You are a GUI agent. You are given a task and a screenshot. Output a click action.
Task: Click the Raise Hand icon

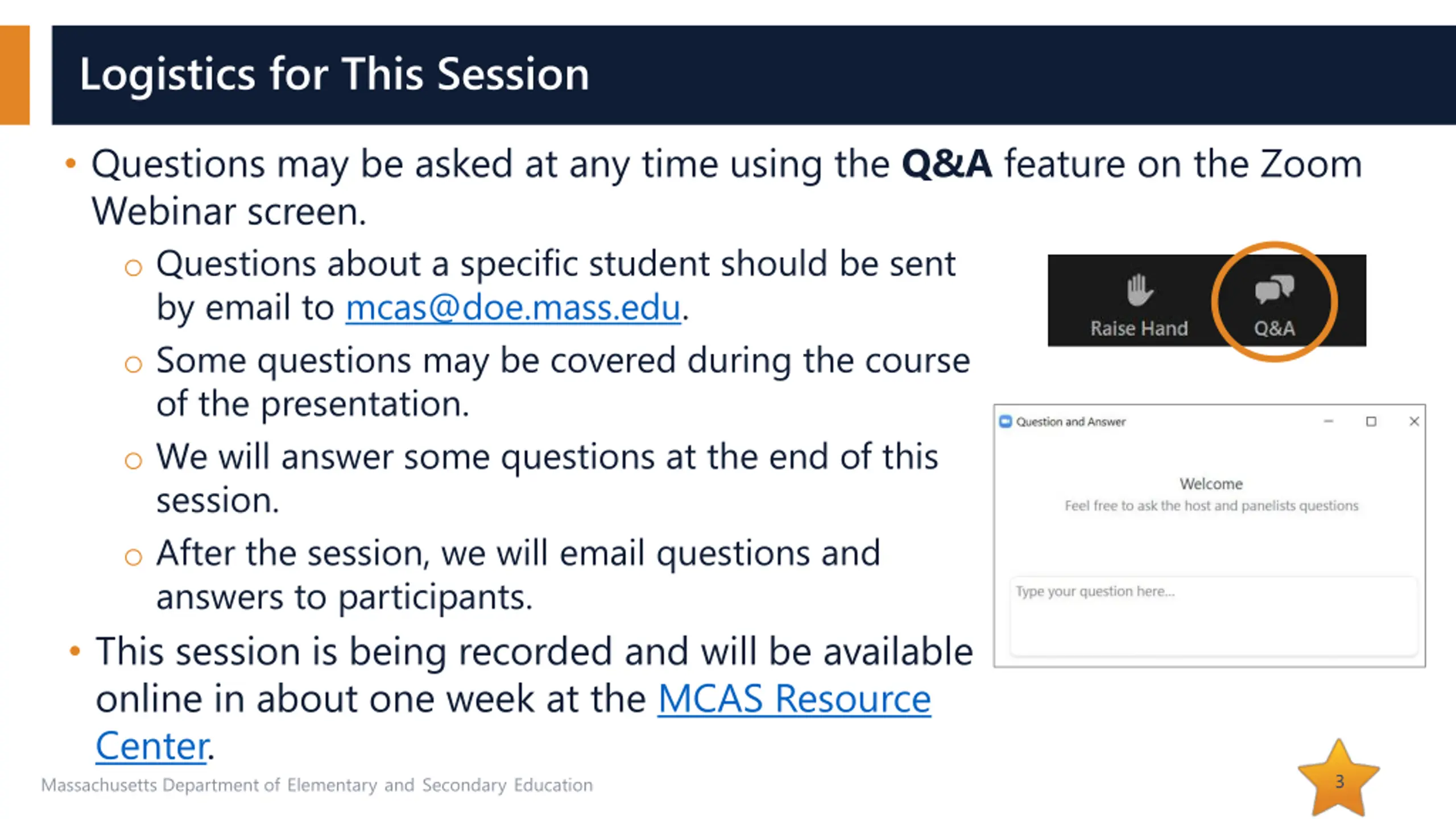(x=1139, y=290)
